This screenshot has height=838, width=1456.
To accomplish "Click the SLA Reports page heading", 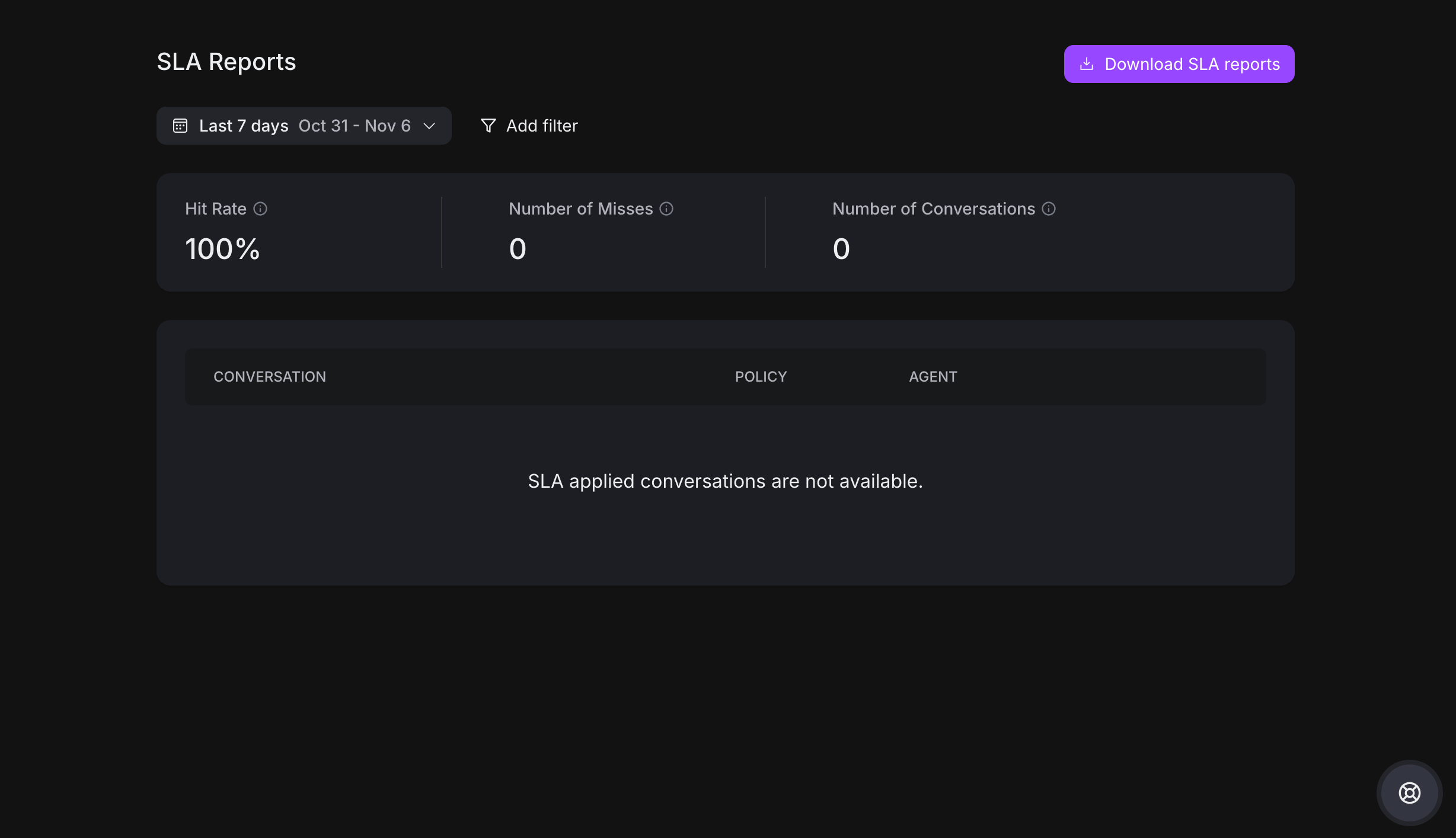I will pyautogui.click(x=226, y=62).
